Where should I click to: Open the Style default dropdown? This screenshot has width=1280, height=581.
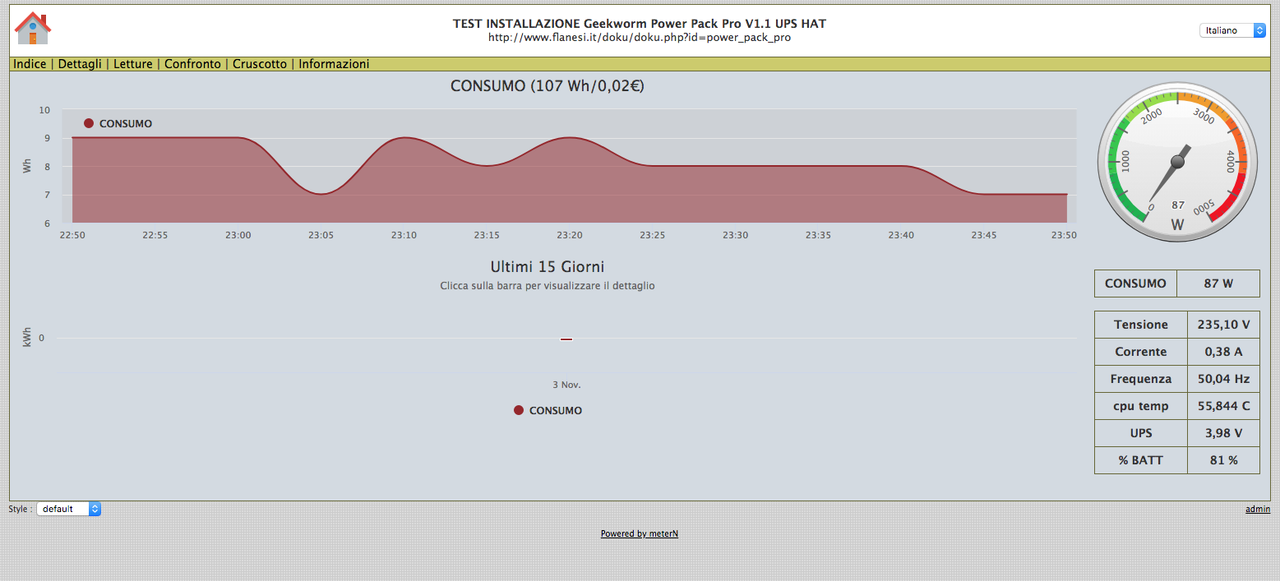click(69, 509)
